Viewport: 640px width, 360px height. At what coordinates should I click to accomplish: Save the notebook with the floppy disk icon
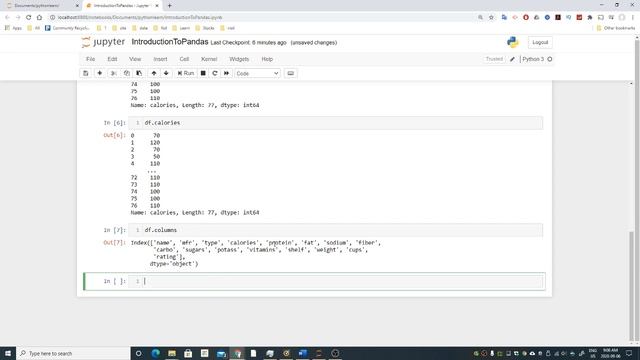85,73
